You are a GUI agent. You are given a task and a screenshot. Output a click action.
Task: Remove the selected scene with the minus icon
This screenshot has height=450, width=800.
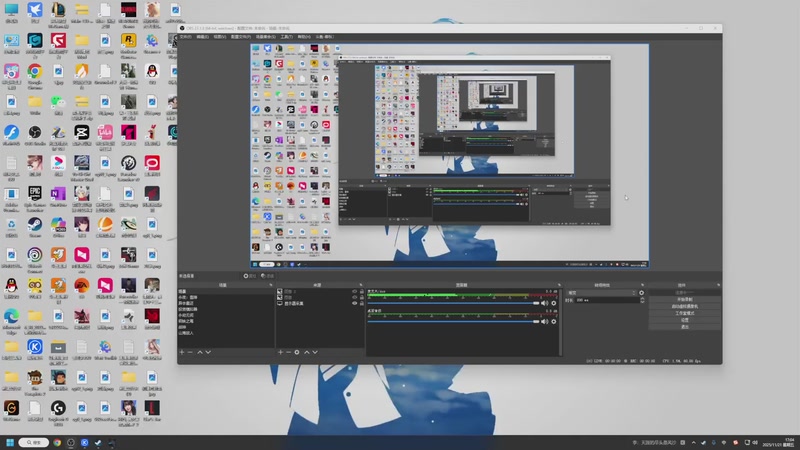190,352
